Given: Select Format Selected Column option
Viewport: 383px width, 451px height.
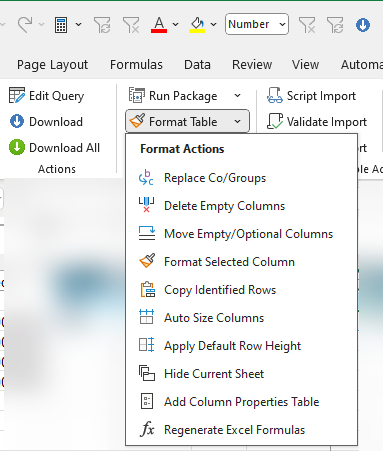Looking at the screenshot, I should [x=241, y=262].
